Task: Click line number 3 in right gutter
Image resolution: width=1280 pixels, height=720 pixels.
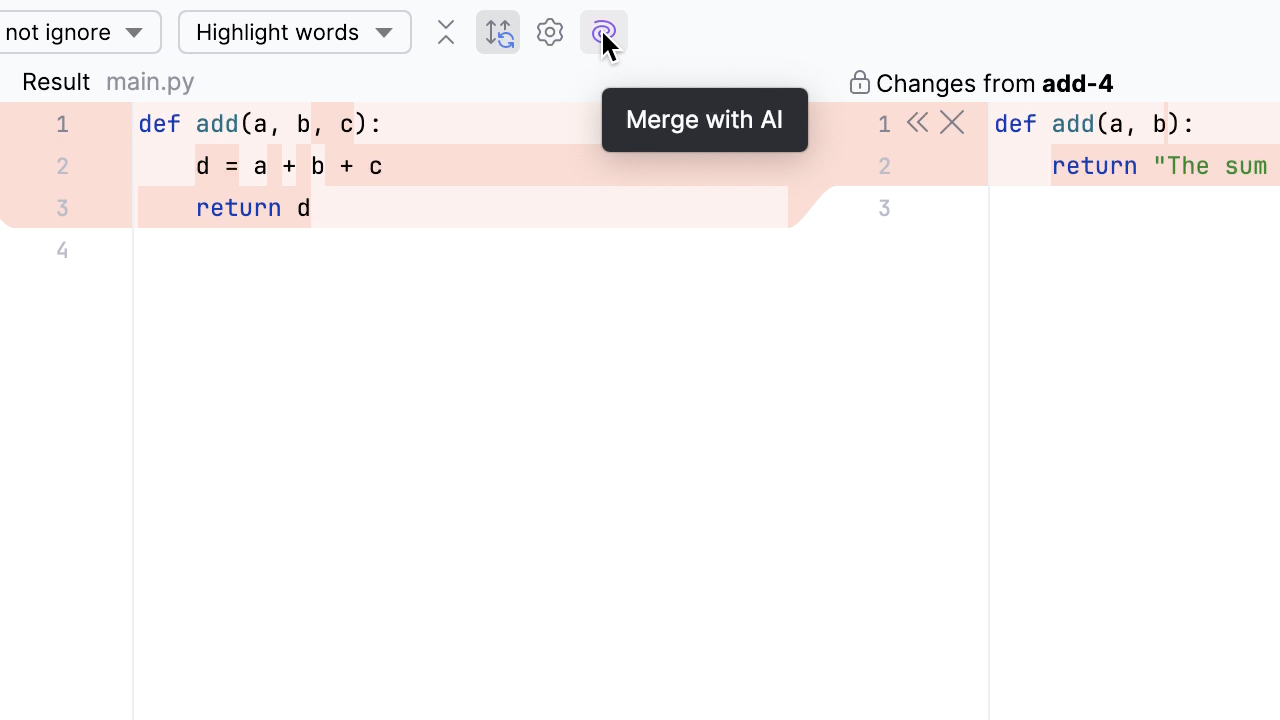Action: 884,208
